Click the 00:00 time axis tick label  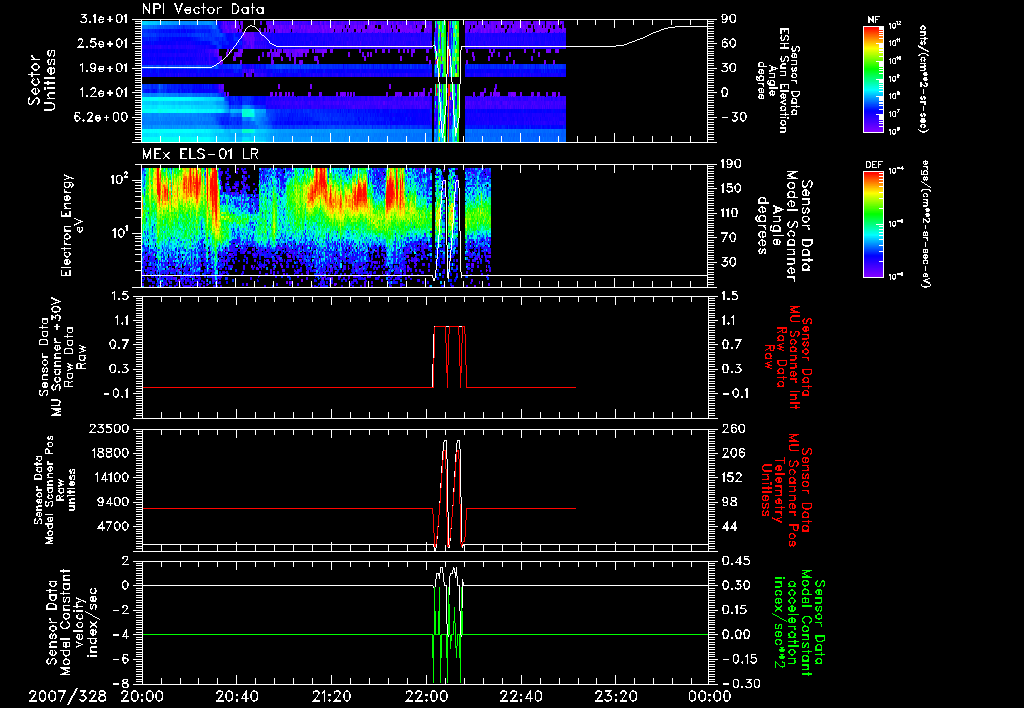pyautogui.click(x=710, y=696)
